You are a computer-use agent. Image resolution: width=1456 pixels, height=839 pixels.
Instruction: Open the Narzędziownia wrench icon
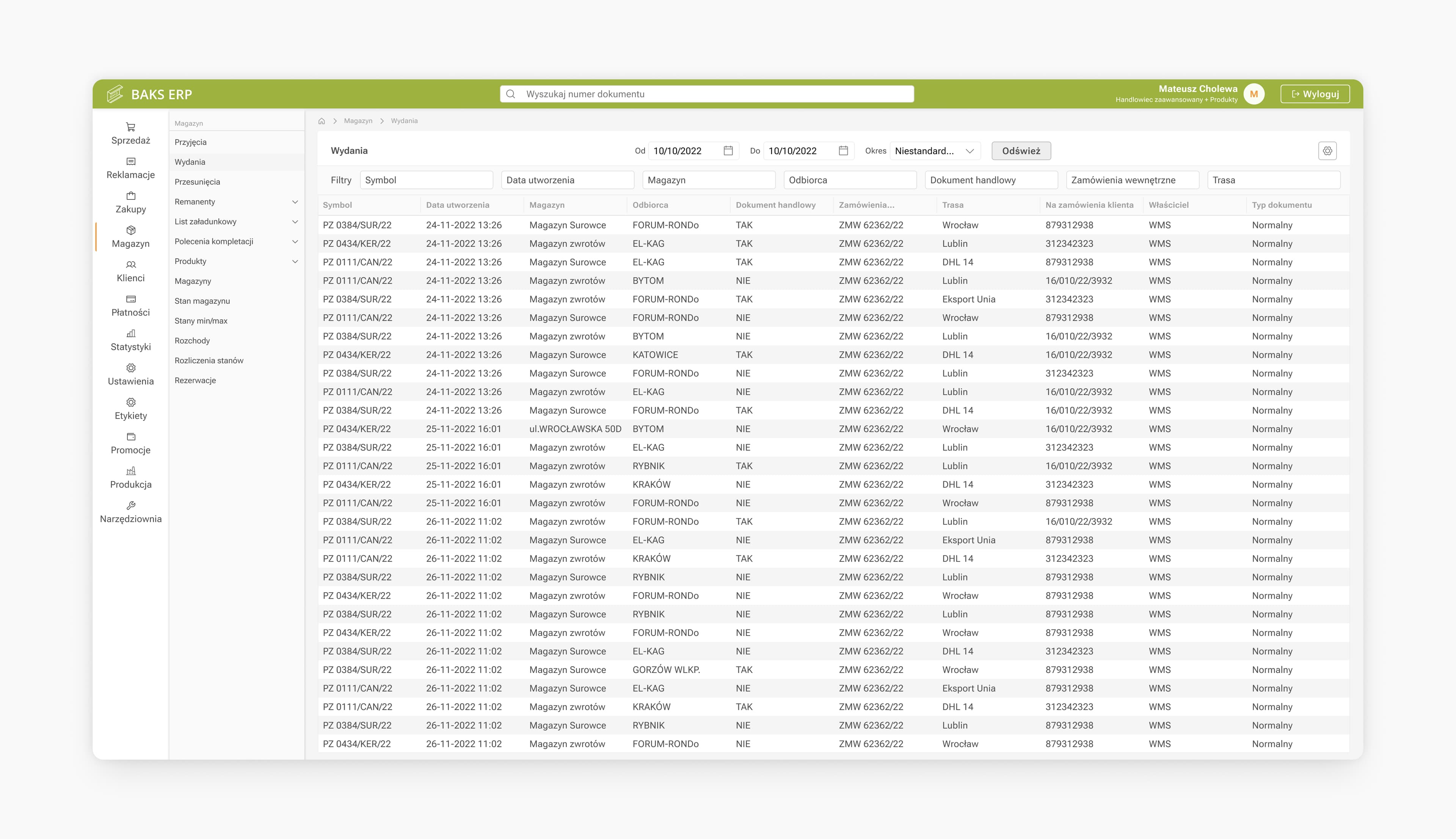131,505
